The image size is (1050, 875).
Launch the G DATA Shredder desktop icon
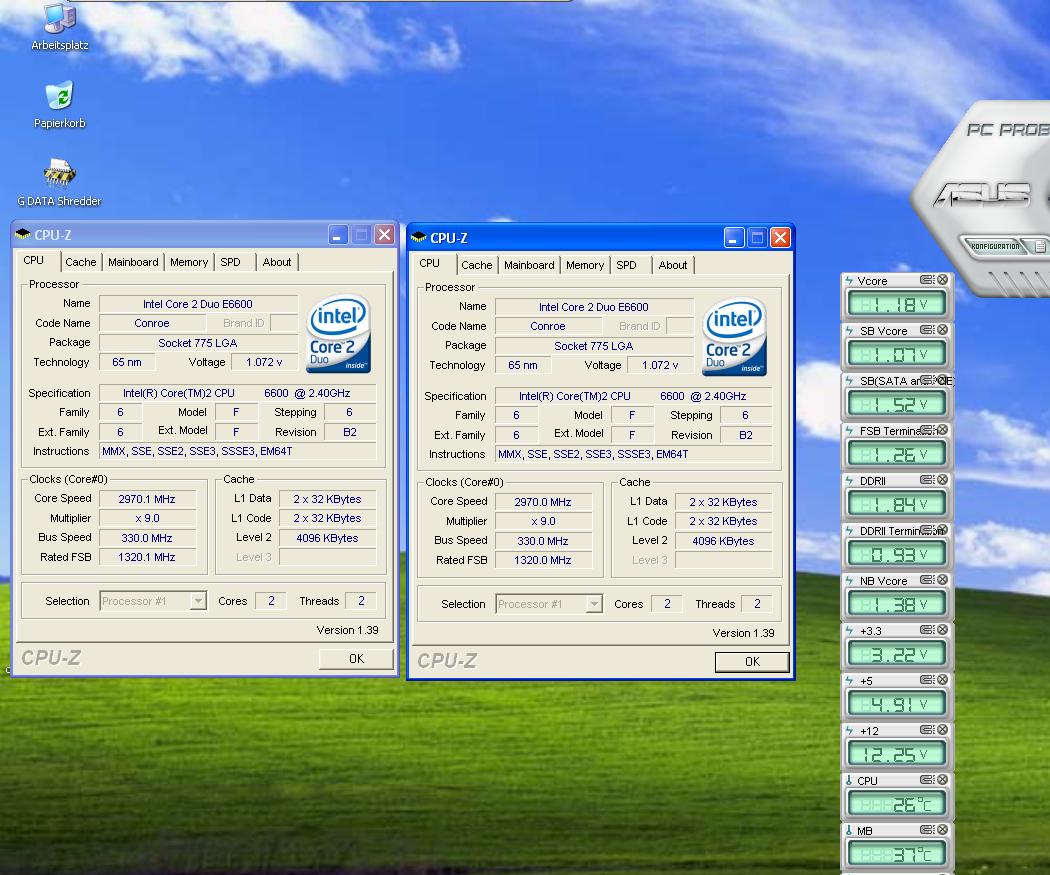pyautogui.click(x=60, y=183)
